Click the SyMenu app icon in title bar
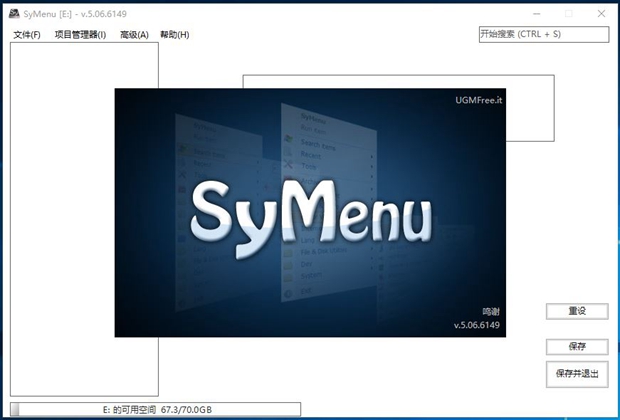This screenshot has height=420, width=620. [14, 13]
